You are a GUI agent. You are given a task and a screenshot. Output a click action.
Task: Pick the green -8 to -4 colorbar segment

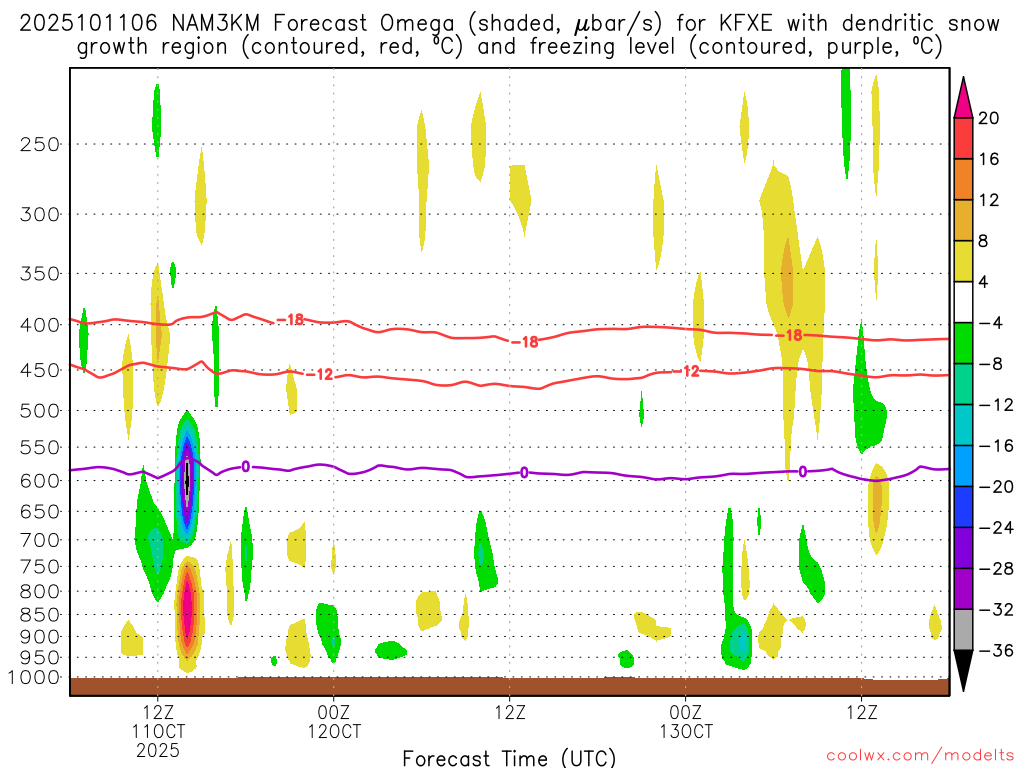coord(963,343)
